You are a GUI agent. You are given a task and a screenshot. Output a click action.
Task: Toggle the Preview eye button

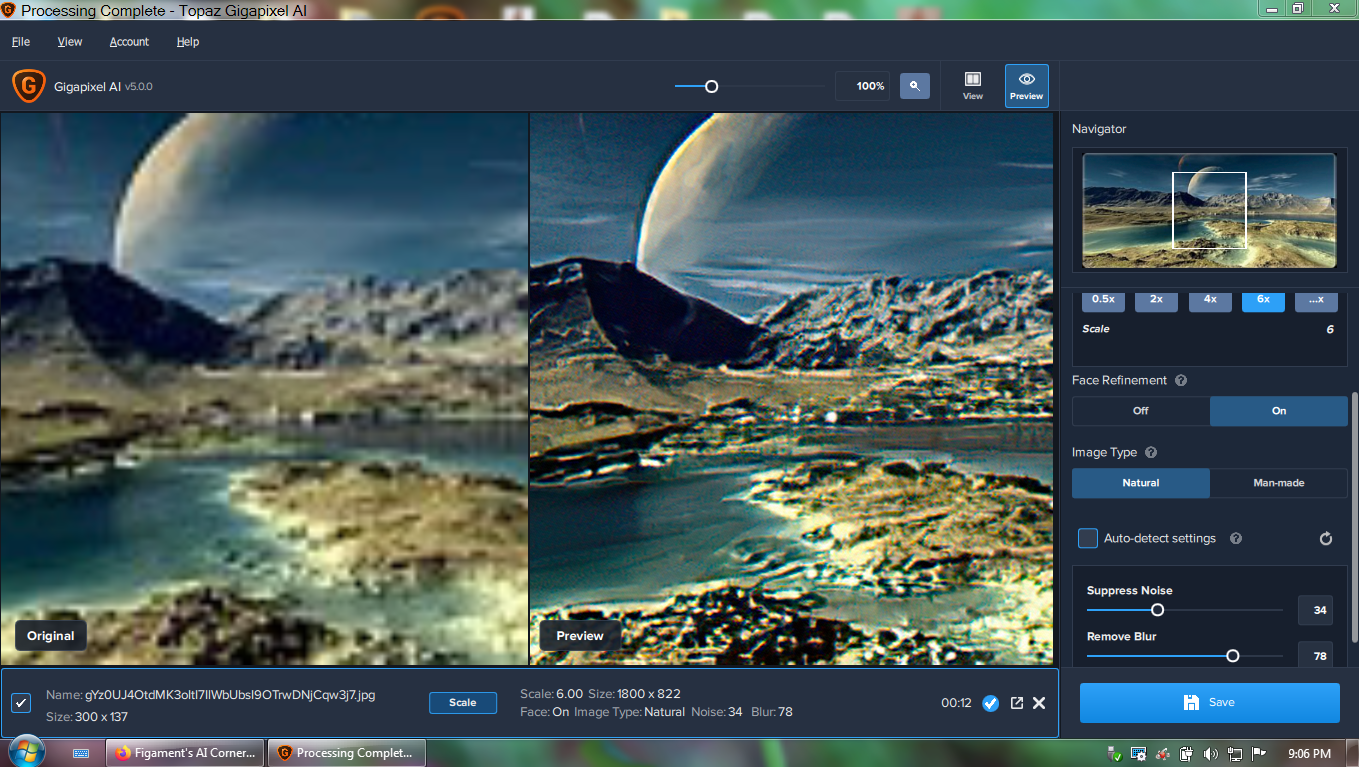point(1026,86)
